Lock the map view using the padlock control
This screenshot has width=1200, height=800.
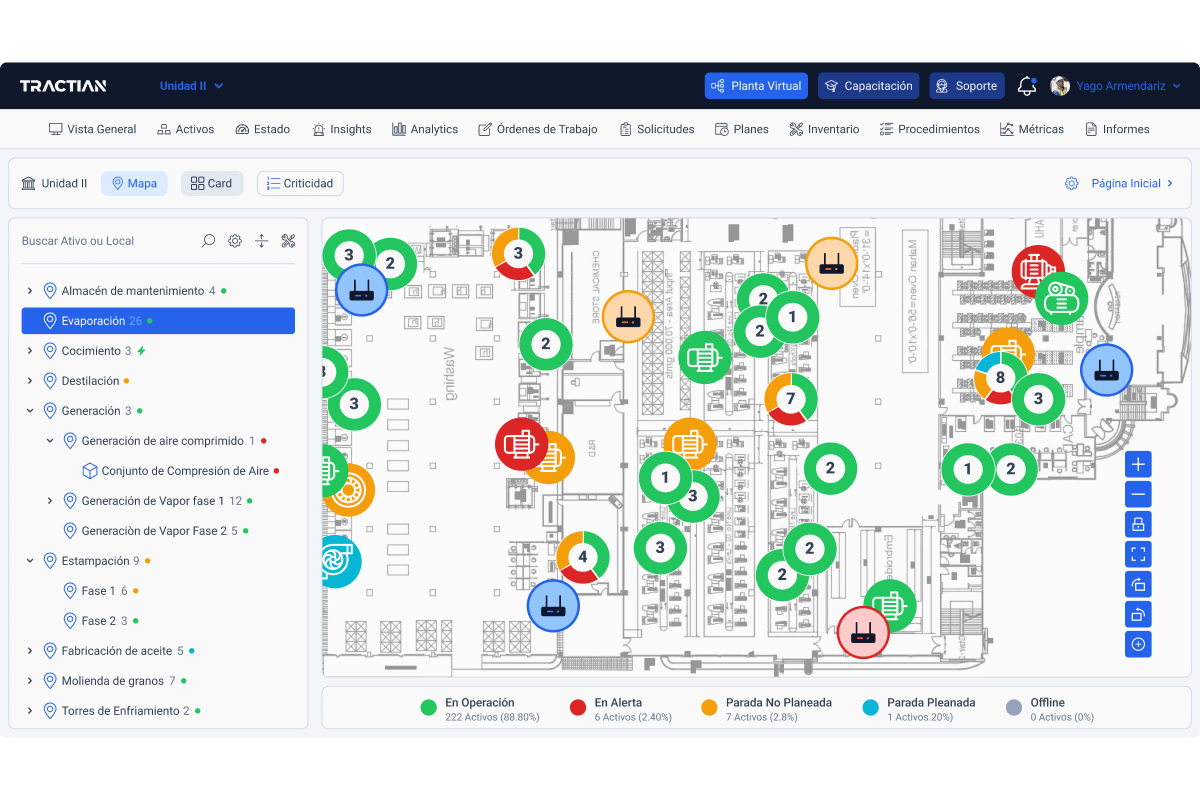pos(1138,523)
